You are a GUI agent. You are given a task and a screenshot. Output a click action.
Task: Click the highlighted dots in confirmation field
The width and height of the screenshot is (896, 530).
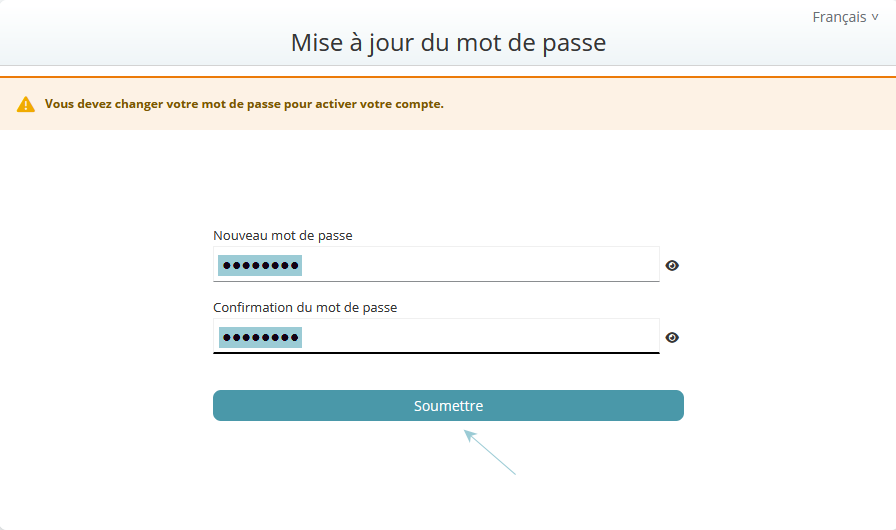[261, 337]
